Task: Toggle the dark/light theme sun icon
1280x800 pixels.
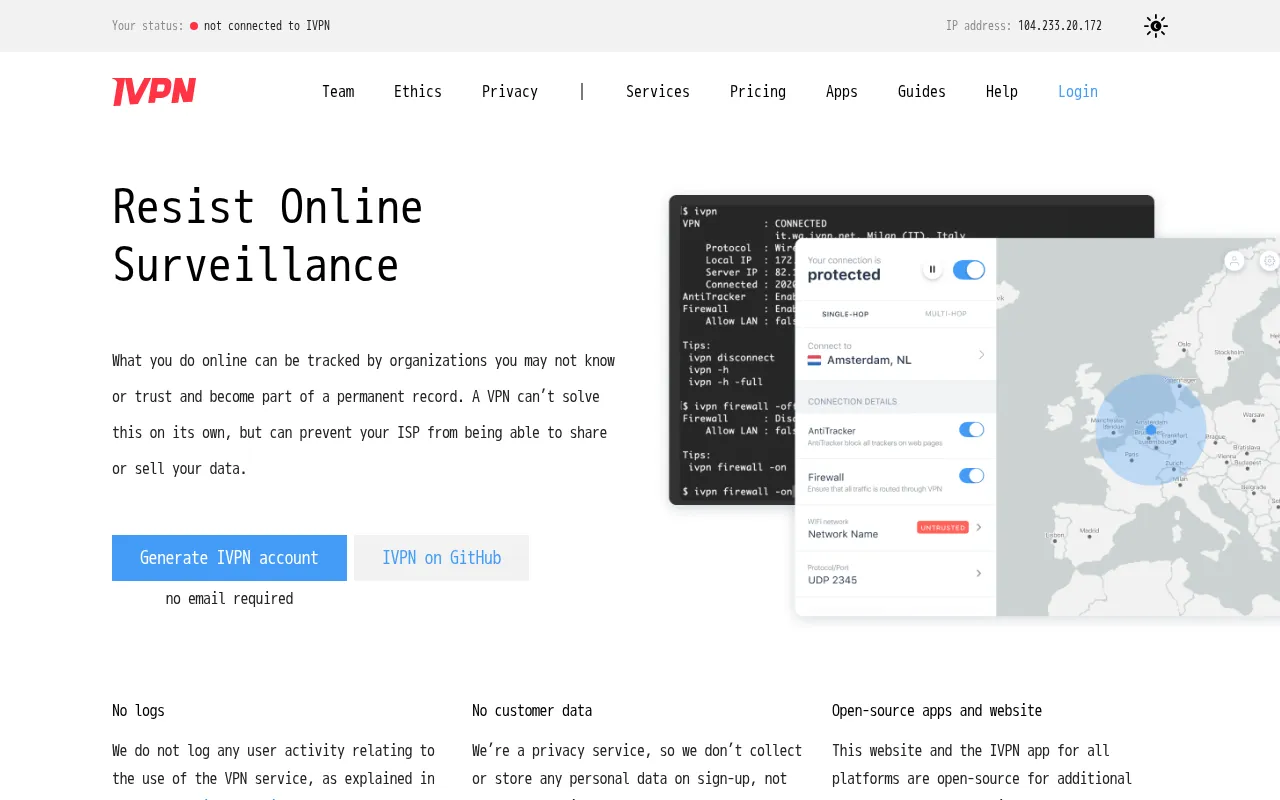Action: click(1156, 26)
